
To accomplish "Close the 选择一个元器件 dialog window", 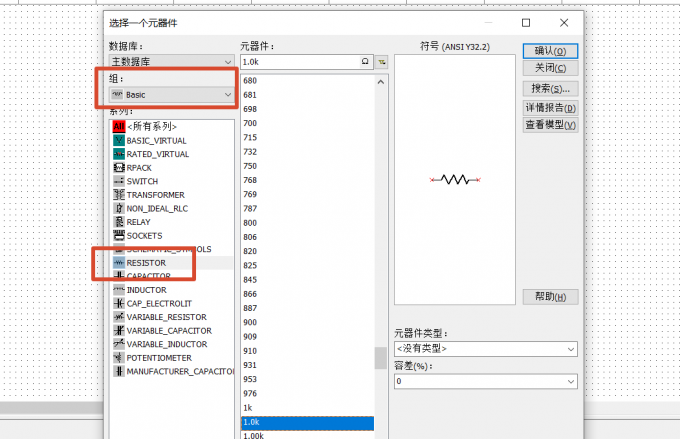I will 564,23.
